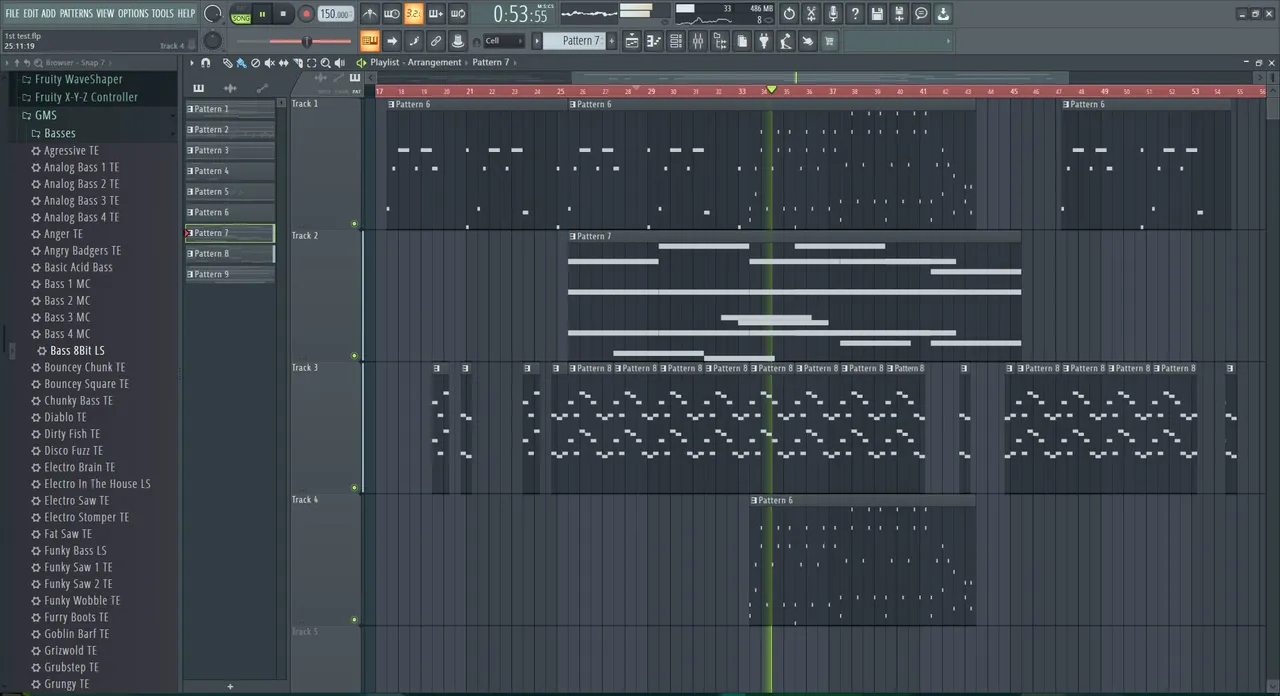The image size is (1280, 696).
Task: Select the Draw pencil tool in Playlist
Action: (227, 63)
